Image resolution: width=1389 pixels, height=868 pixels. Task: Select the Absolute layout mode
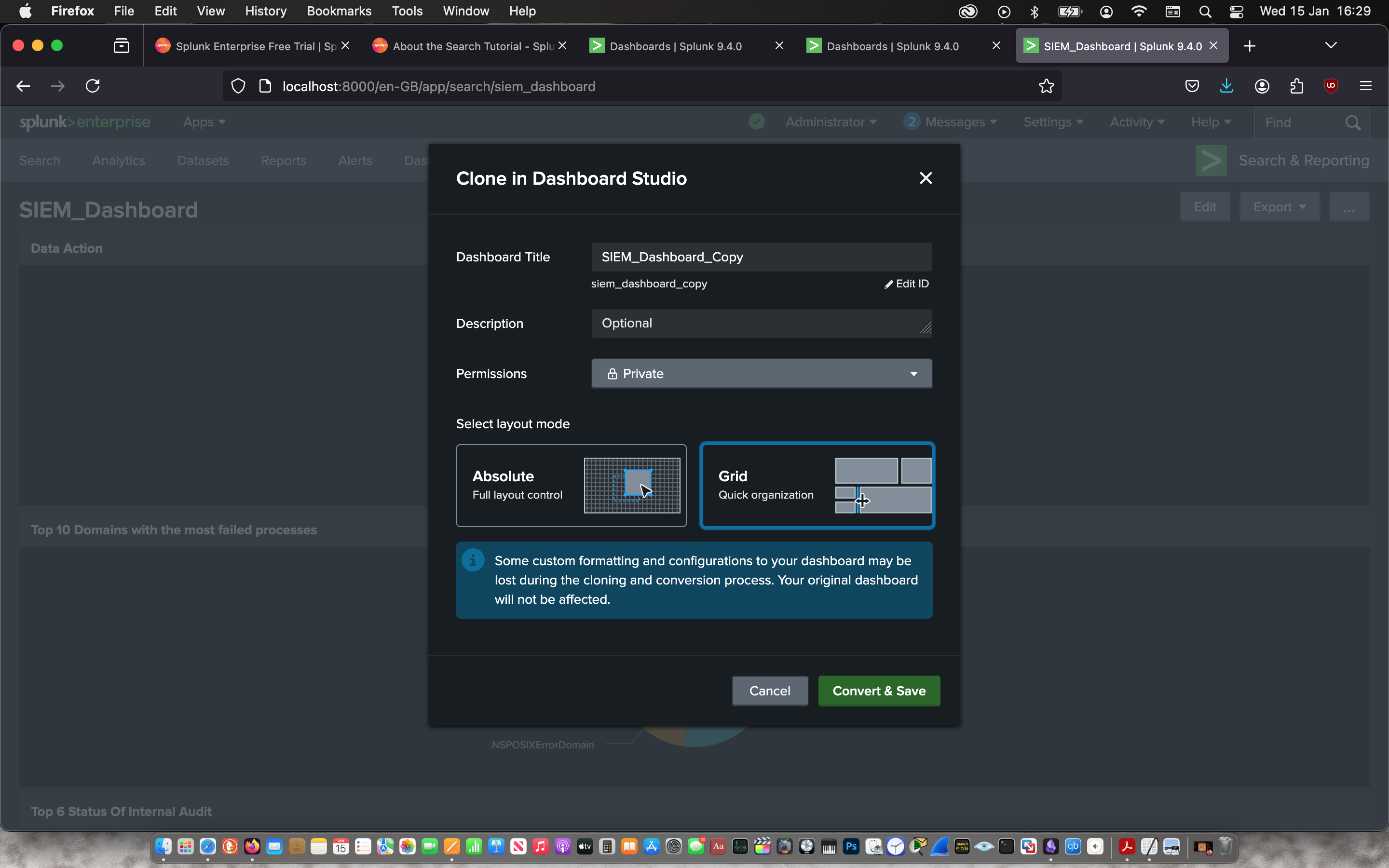pos(571,485)
